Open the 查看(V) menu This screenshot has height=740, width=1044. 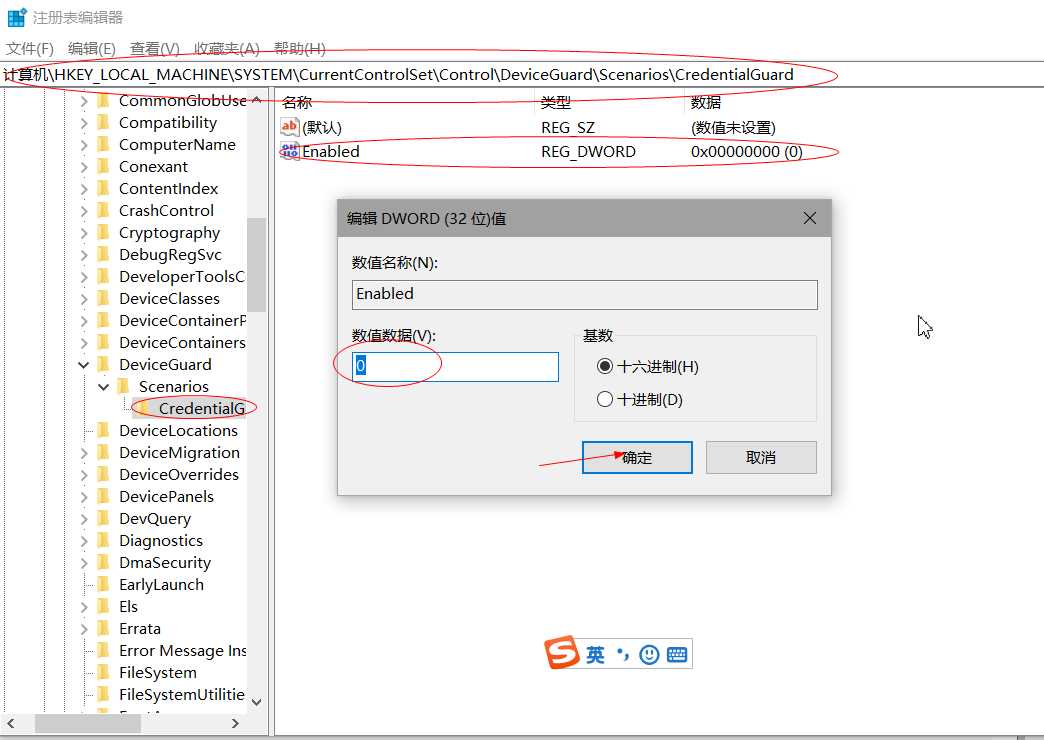(154, 49)
